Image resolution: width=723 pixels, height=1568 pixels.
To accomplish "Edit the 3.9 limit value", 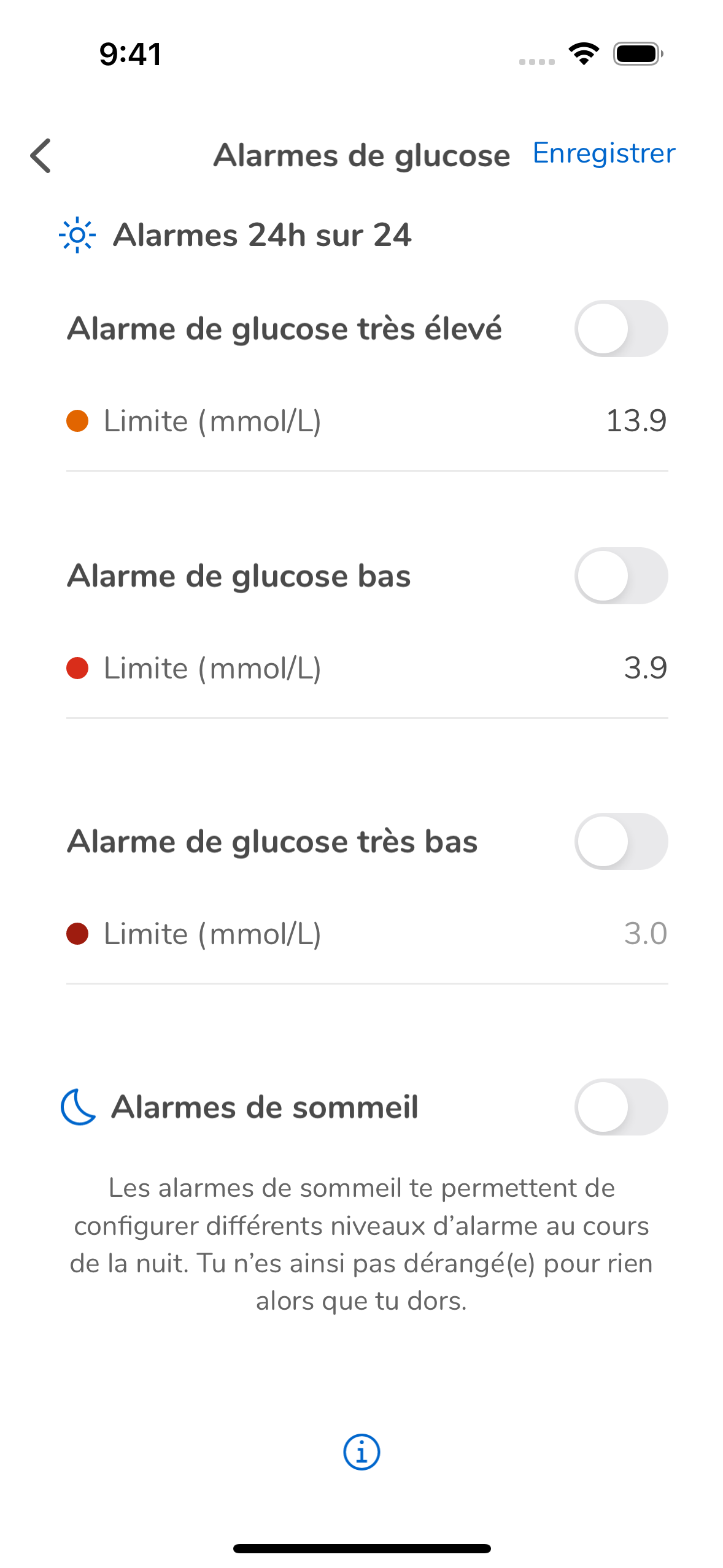I will pyautogui.click(x=645, y=668).
